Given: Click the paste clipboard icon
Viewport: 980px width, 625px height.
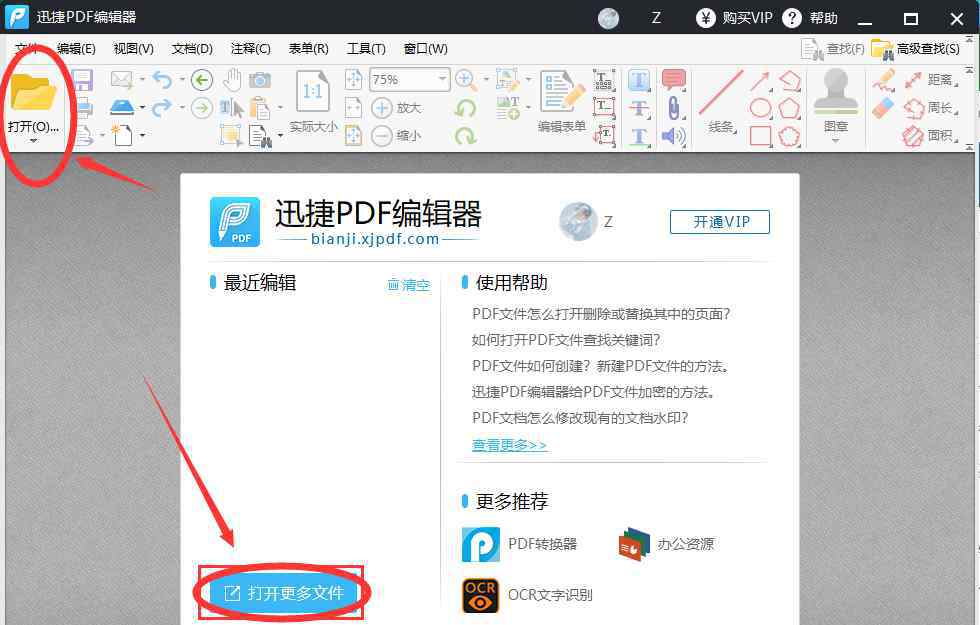Looking at the screenshot, I should (259, 108).
